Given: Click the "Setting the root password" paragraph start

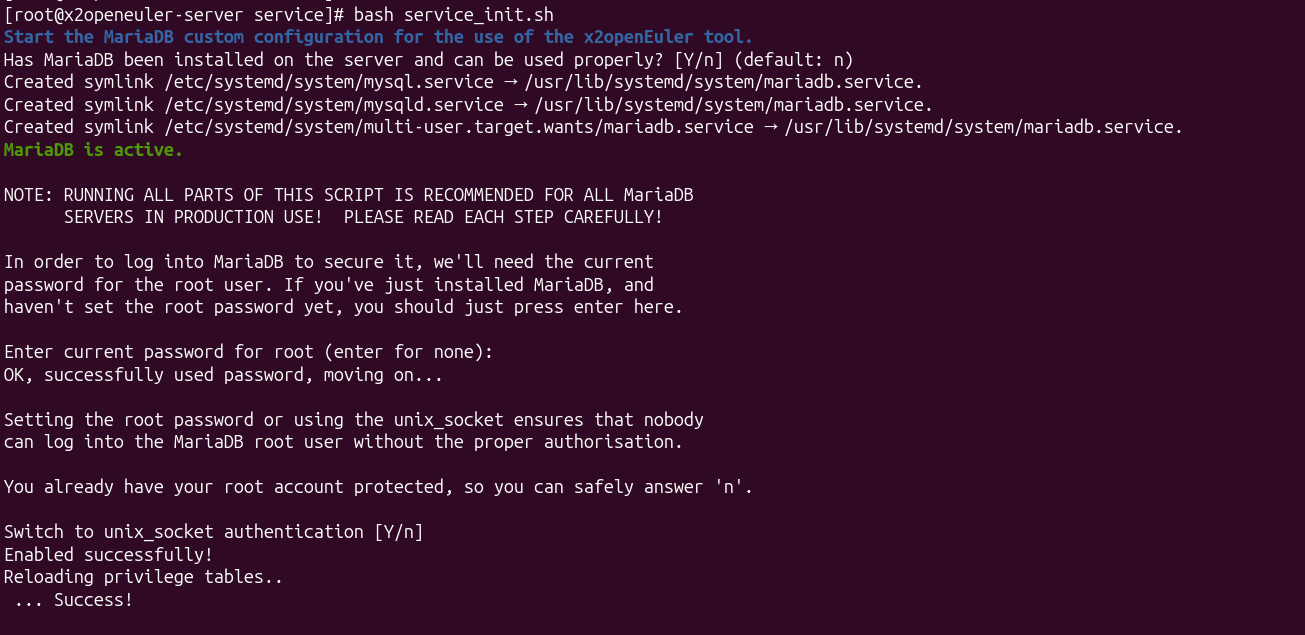Looking at the screenshot, I should pos(118,420).
